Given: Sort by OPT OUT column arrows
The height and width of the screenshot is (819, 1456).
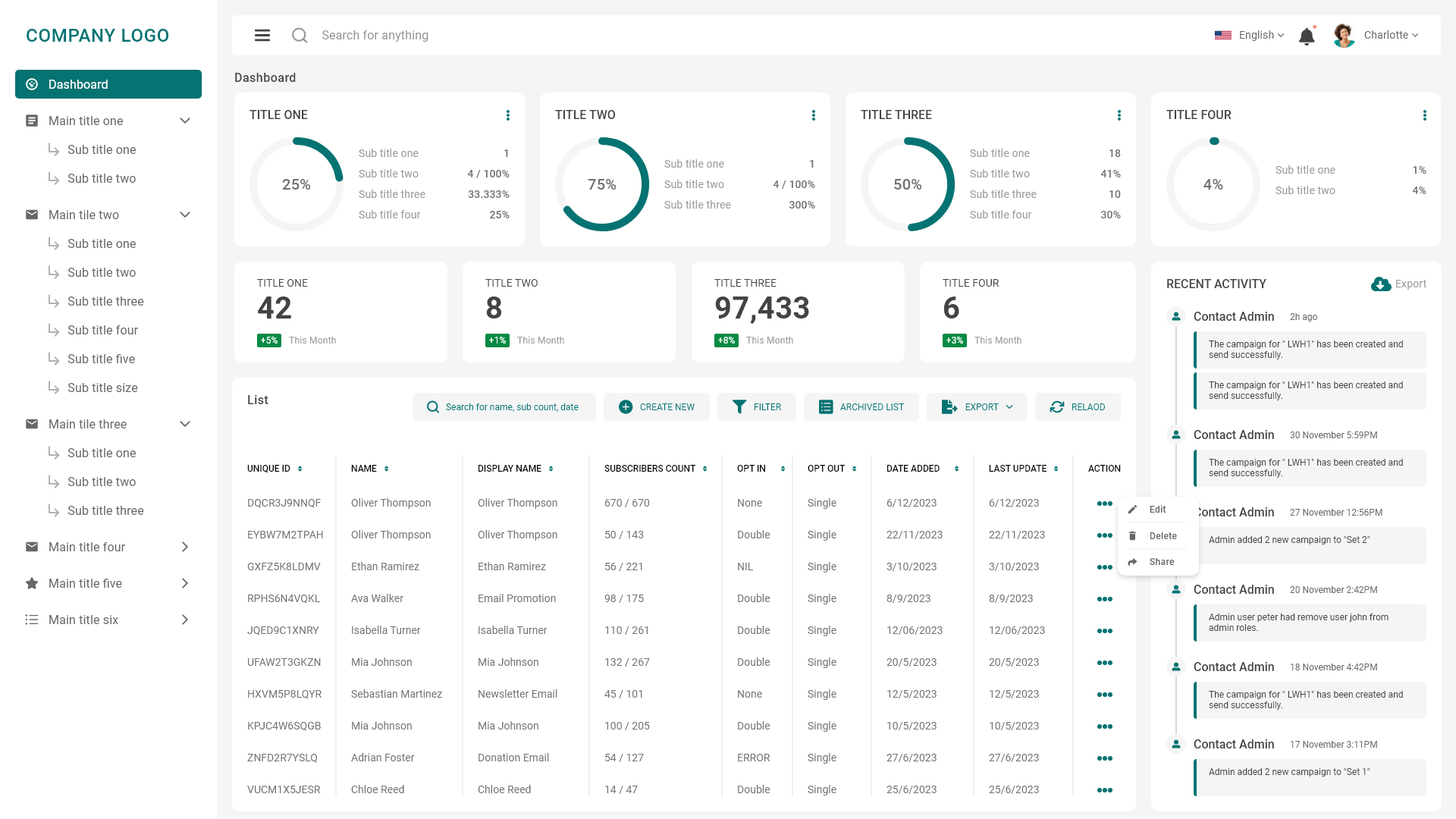Looking at the screenshot, I should coord(855,469).
